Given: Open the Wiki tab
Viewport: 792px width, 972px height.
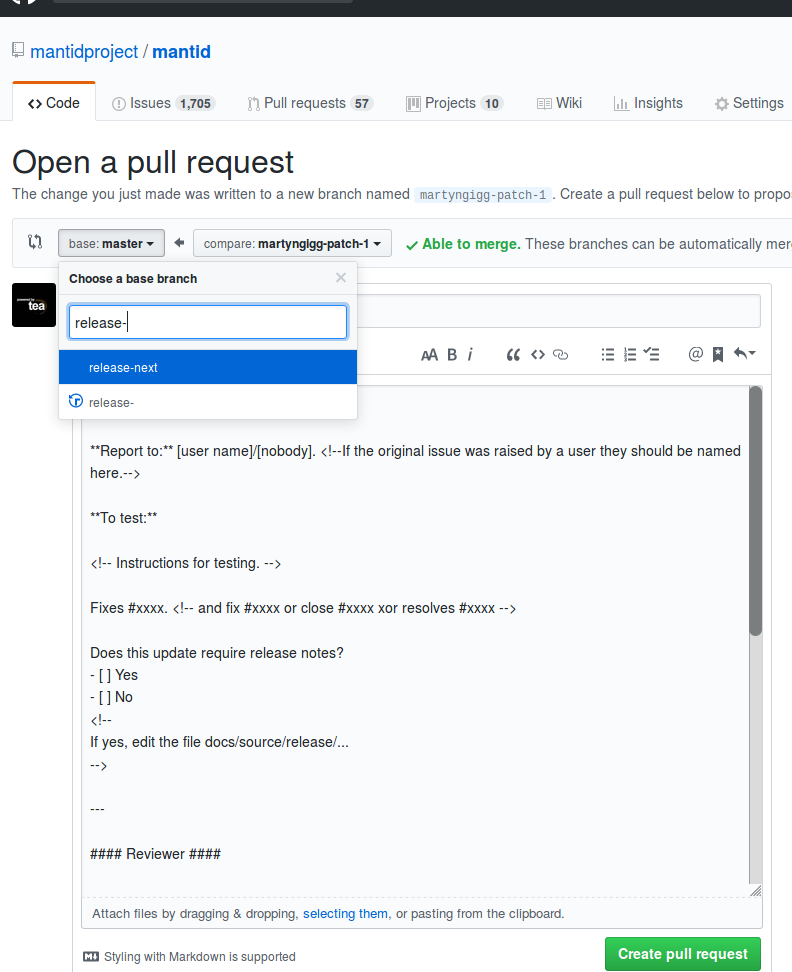Looking at the screenshot, I should pyautogui.click(x=559, y=104).
